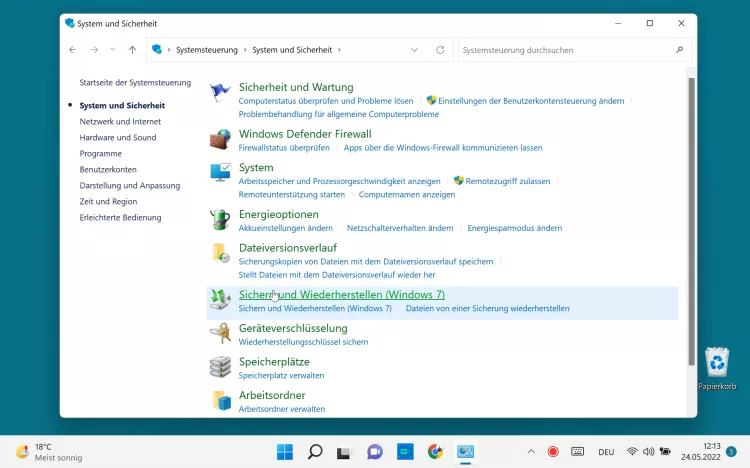Select Benutzerkonten in the sidebar
Viewport: 750px width, 468px height.
pos(108,169)
